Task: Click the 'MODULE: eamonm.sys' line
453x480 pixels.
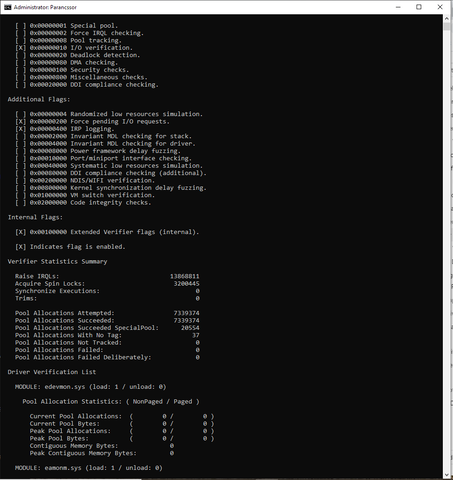Action: (x=89, y=468)
